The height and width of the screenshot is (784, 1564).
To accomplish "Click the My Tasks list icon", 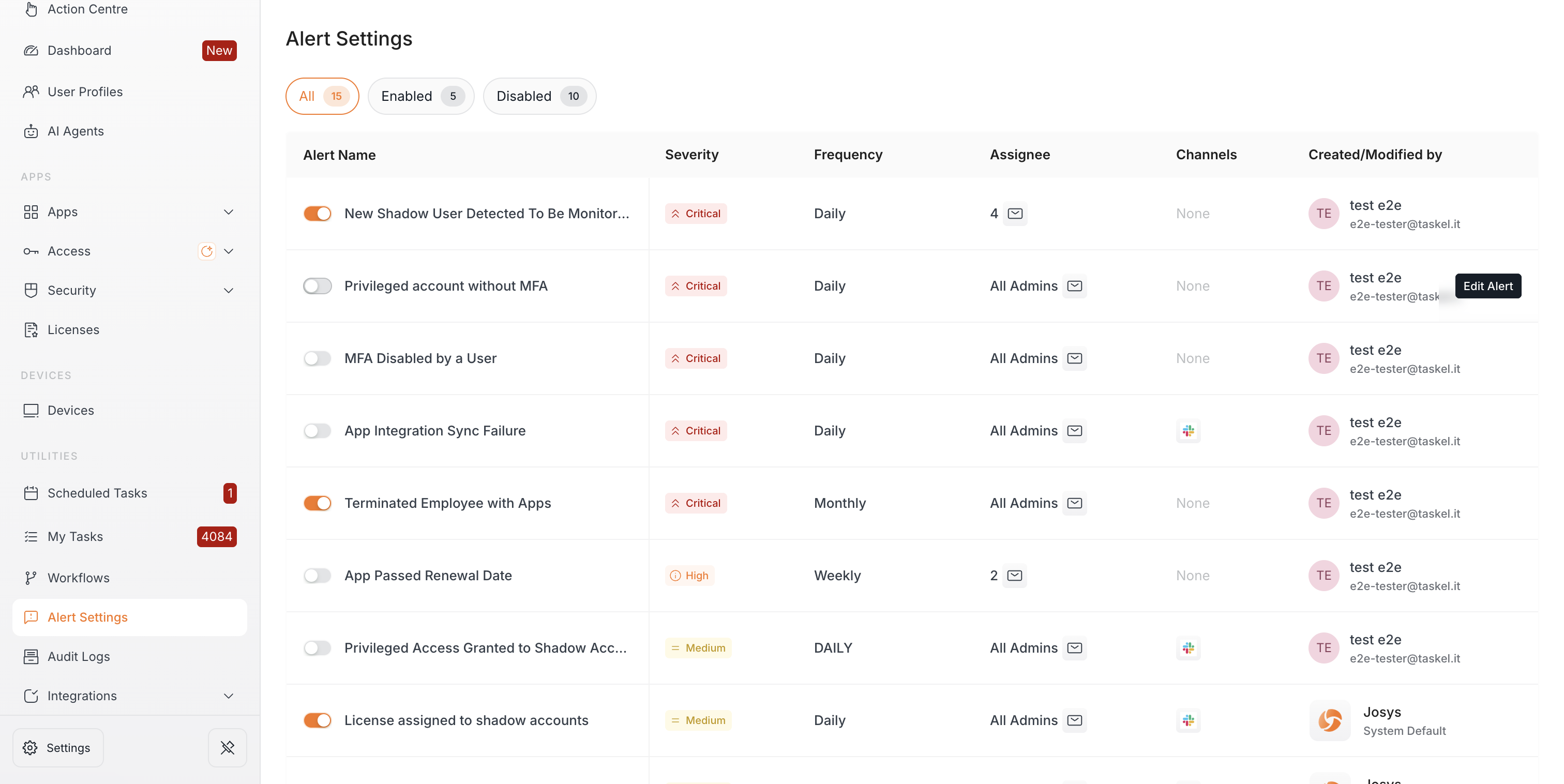I will pyautogui.click(x=31, y=537).
